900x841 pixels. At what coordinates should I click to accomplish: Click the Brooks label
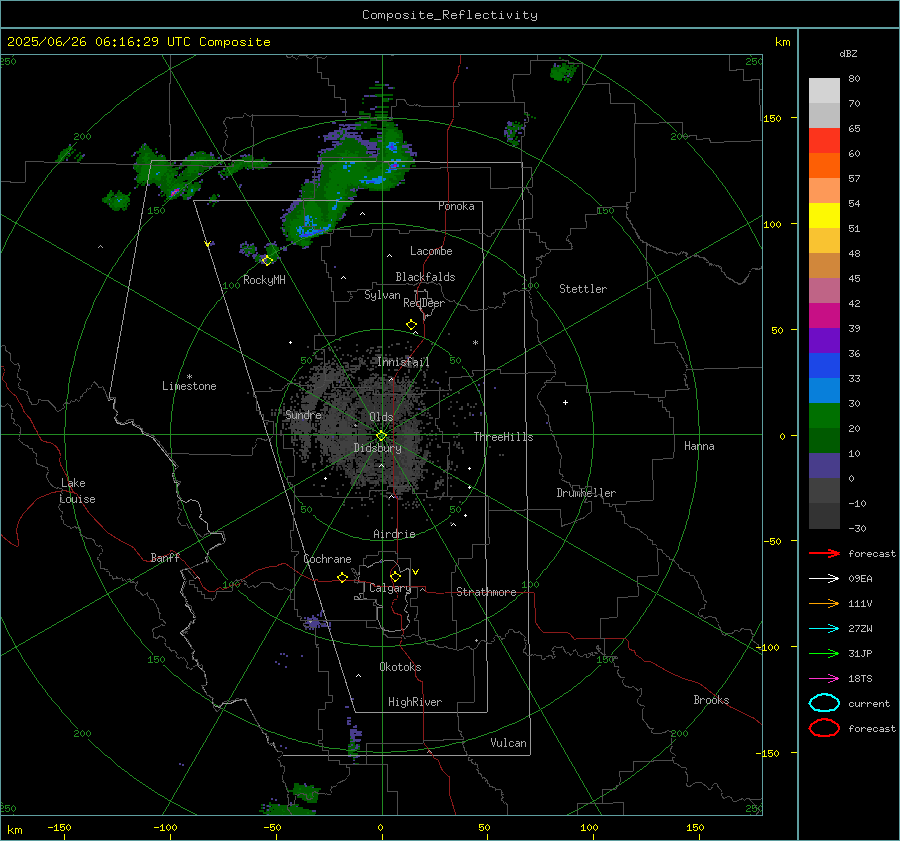pos(711,700)
